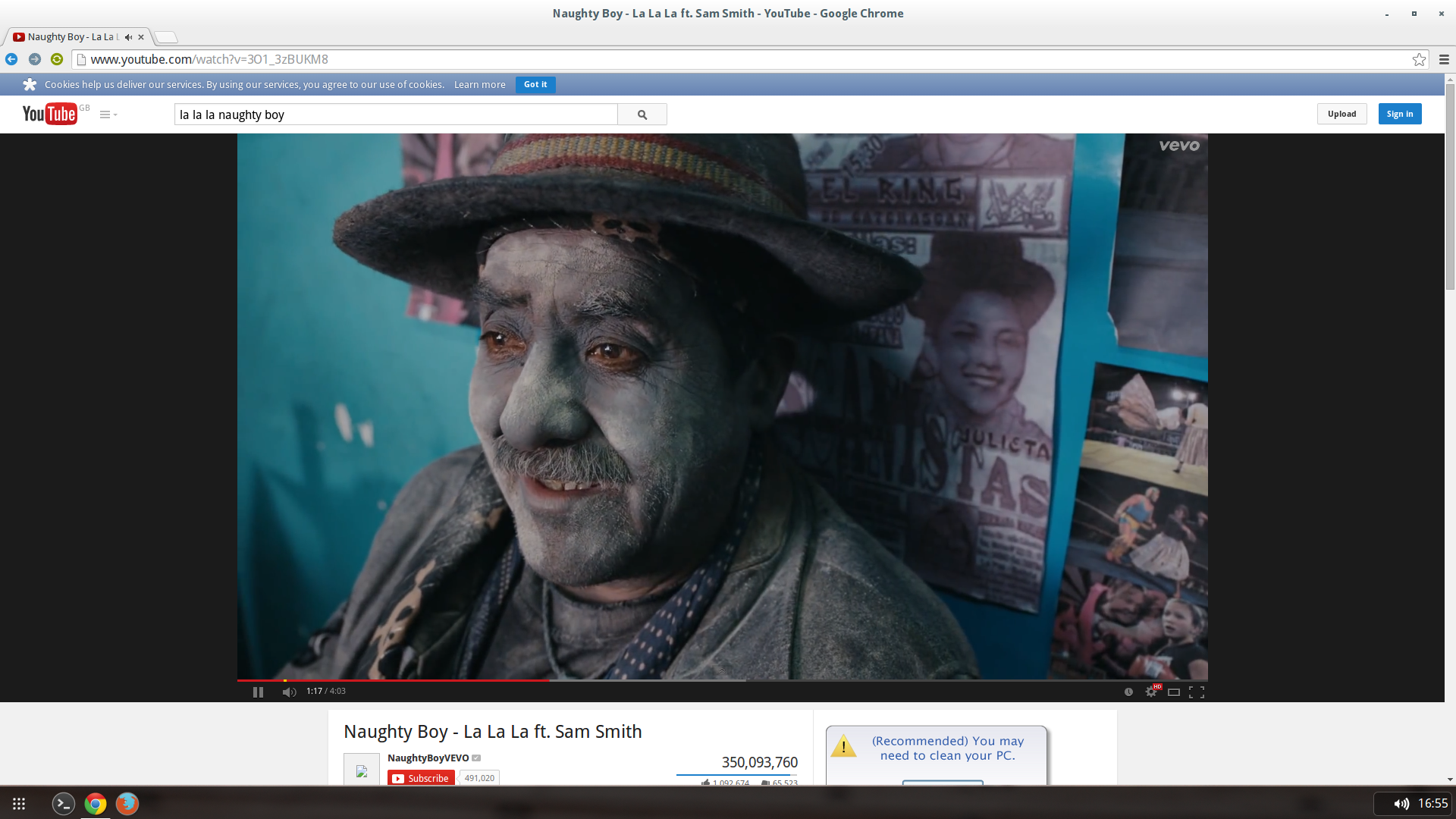1456x819 pixels.
Task: Go back to previous page
Action: click(11, 59)
